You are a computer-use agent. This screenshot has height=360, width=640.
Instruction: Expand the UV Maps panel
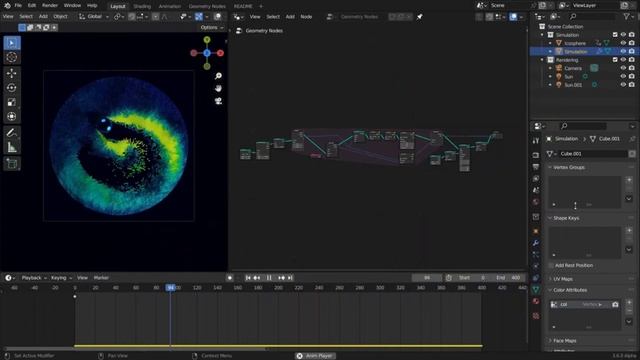(x=562, y=279)
